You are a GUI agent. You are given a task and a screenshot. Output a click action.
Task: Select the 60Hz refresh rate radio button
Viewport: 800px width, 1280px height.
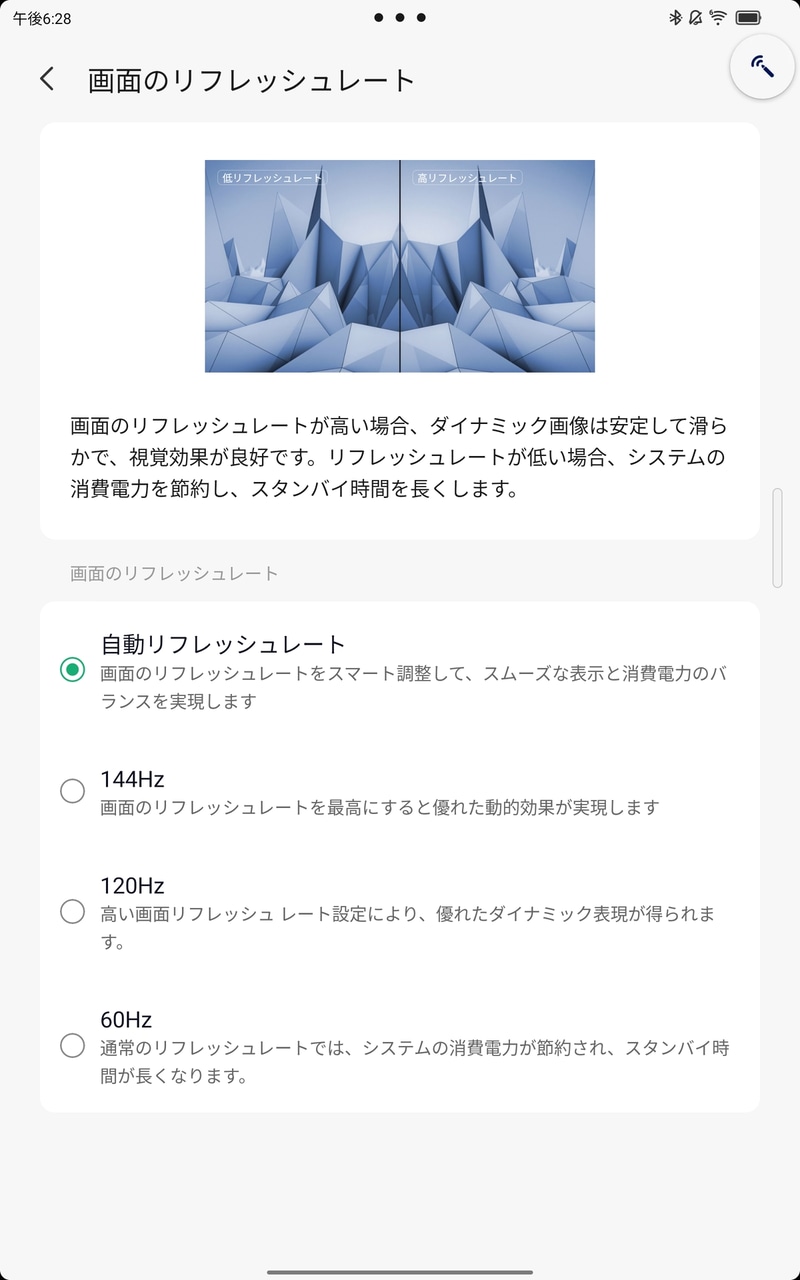tap(71, 1046)
